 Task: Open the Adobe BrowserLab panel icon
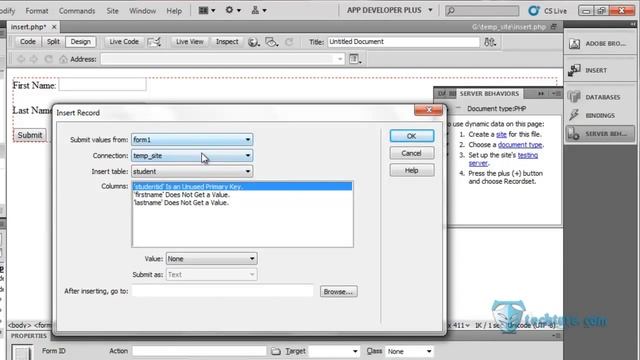click(575, 44)
